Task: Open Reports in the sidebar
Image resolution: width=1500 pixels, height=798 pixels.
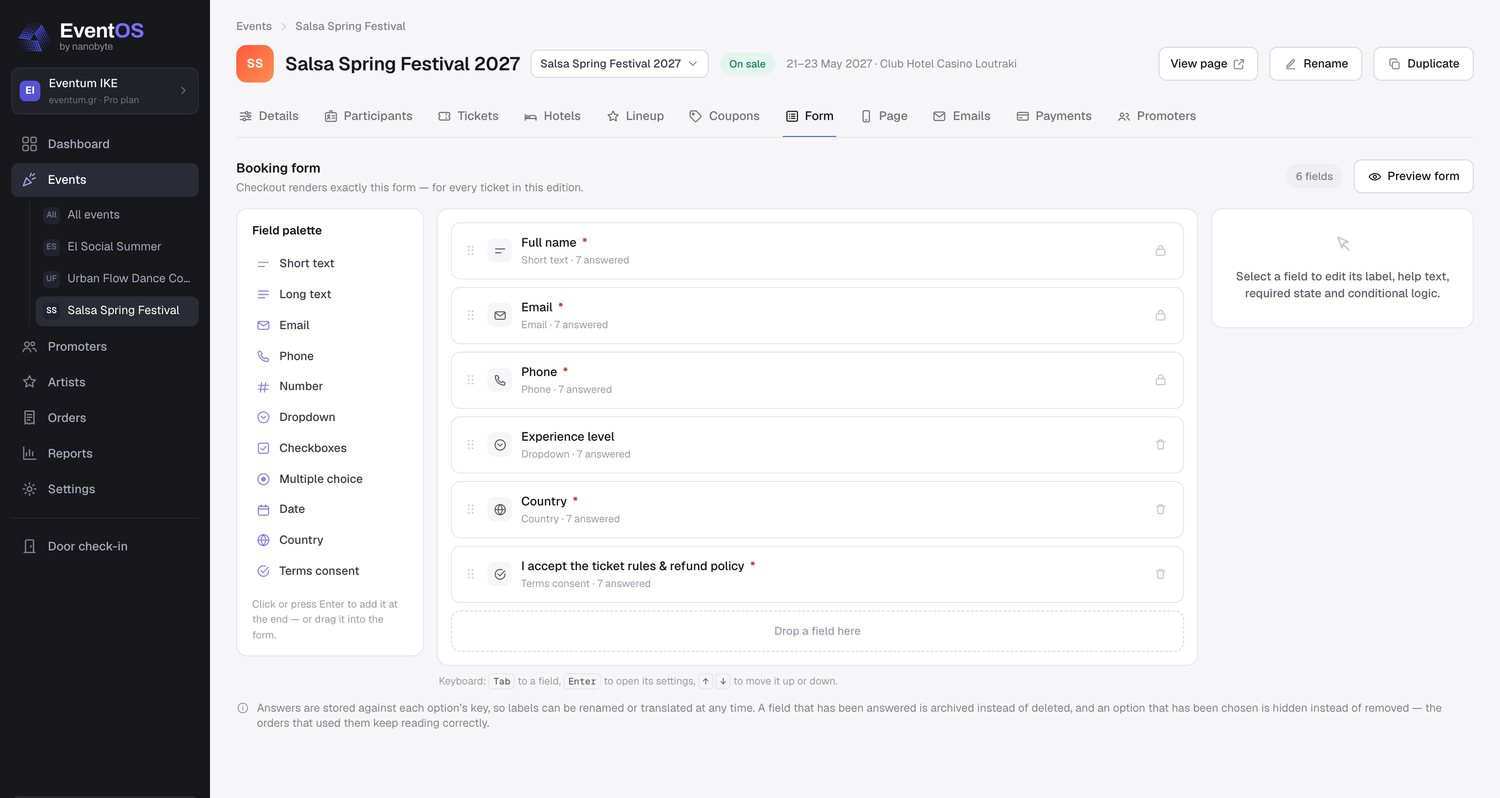Action: coord(105,454)
